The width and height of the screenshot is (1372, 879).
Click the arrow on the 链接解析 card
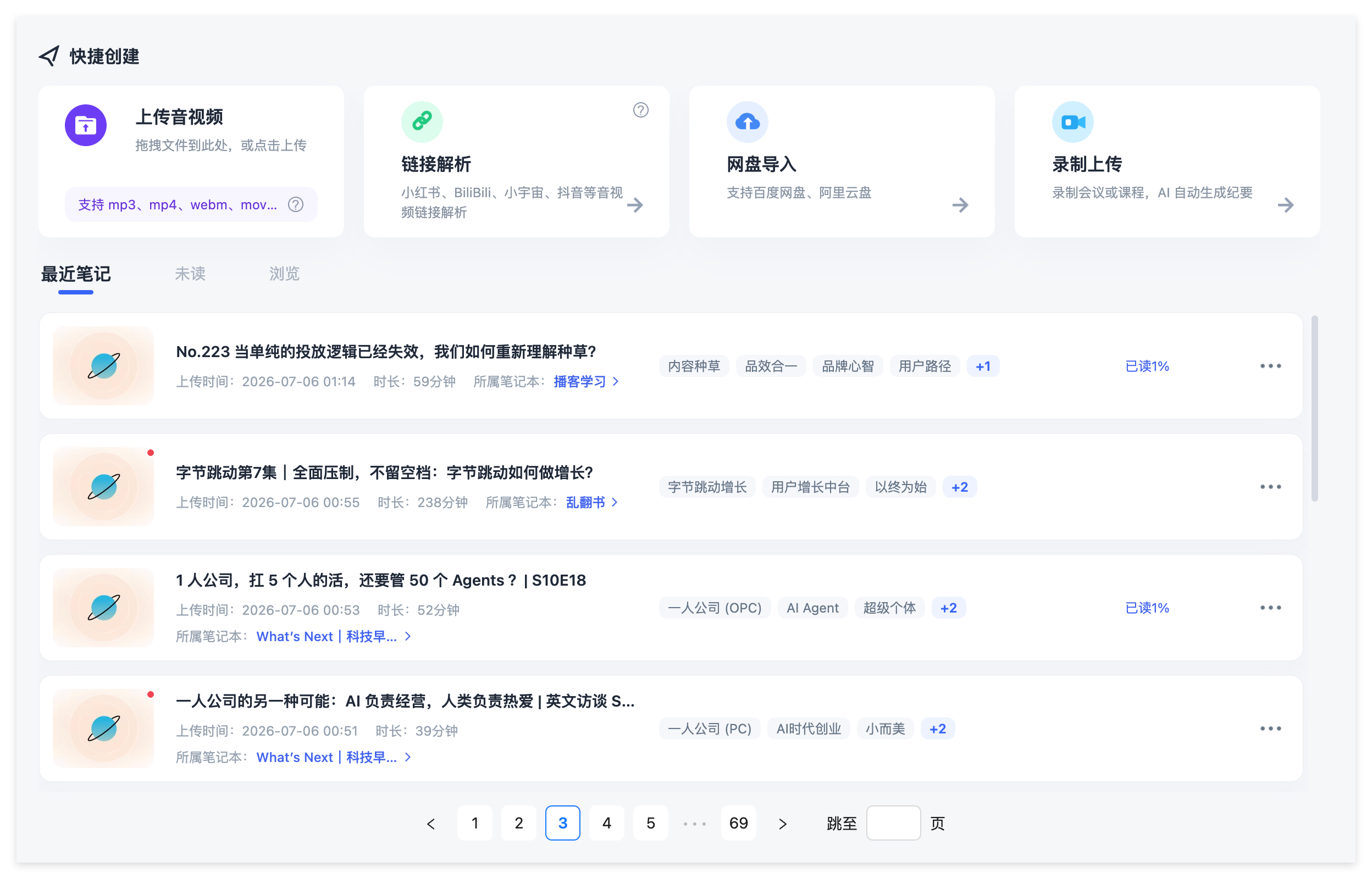[635, 205]
